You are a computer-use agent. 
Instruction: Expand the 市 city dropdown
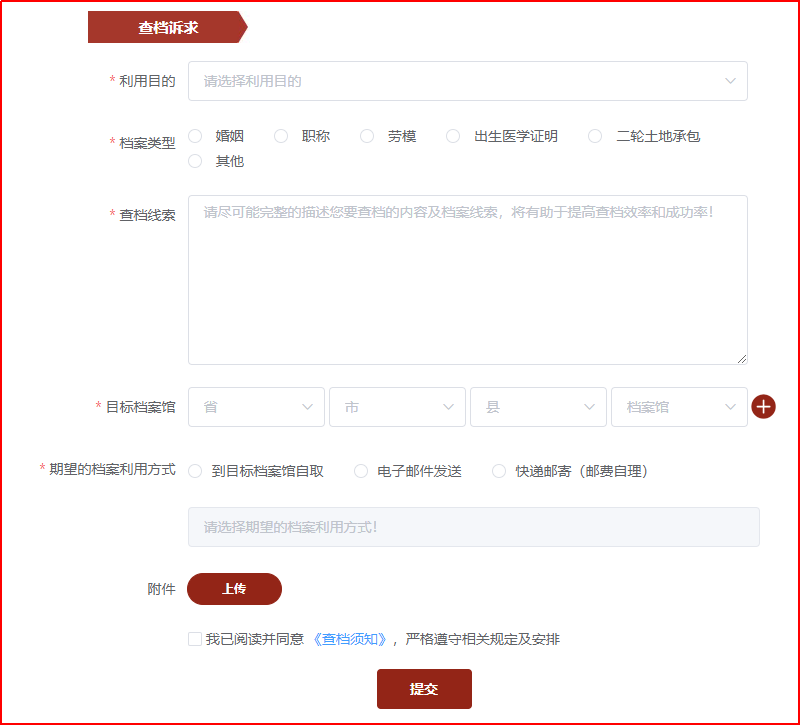click(x=397, y=407)
